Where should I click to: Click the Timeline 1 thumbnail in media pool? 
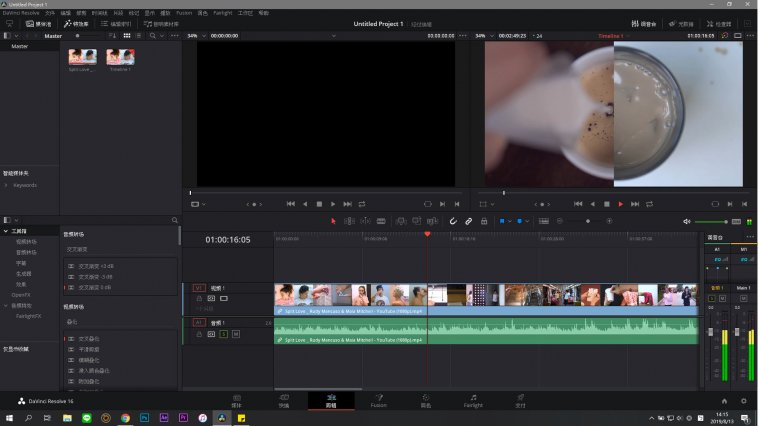pos(120,59)
